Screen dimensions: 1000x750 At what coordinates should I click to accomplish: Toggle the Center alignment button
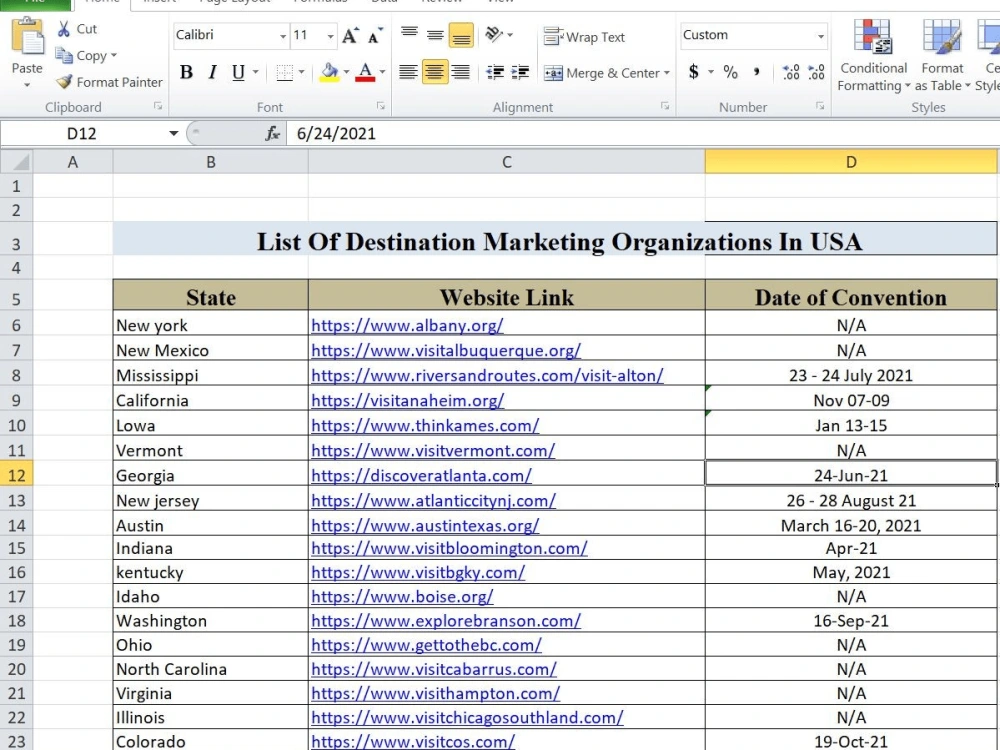[434, 72]
